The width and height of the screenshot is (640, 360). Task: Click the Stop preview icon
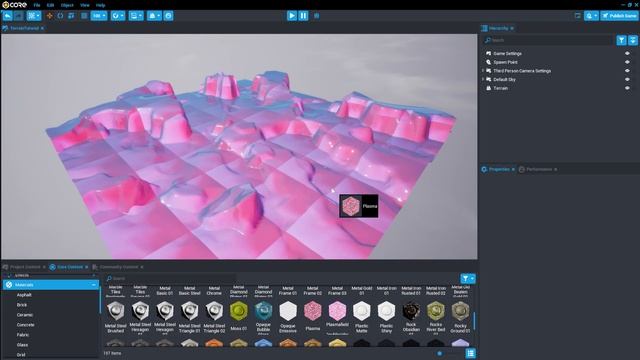click(x=316, y=16)
